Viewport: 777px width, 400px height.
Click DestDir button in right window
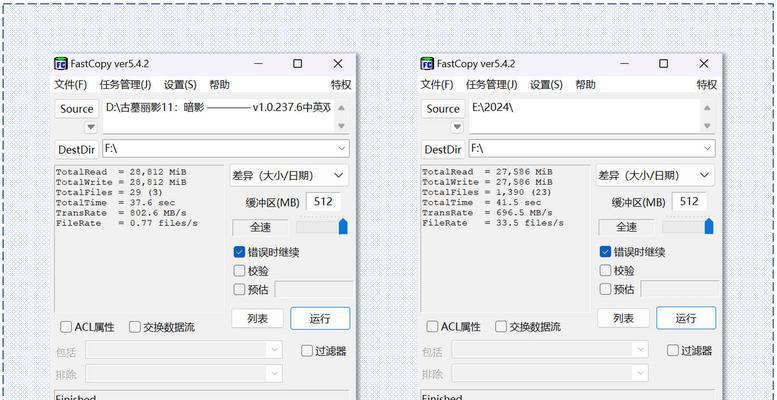(x=443, y=149)
